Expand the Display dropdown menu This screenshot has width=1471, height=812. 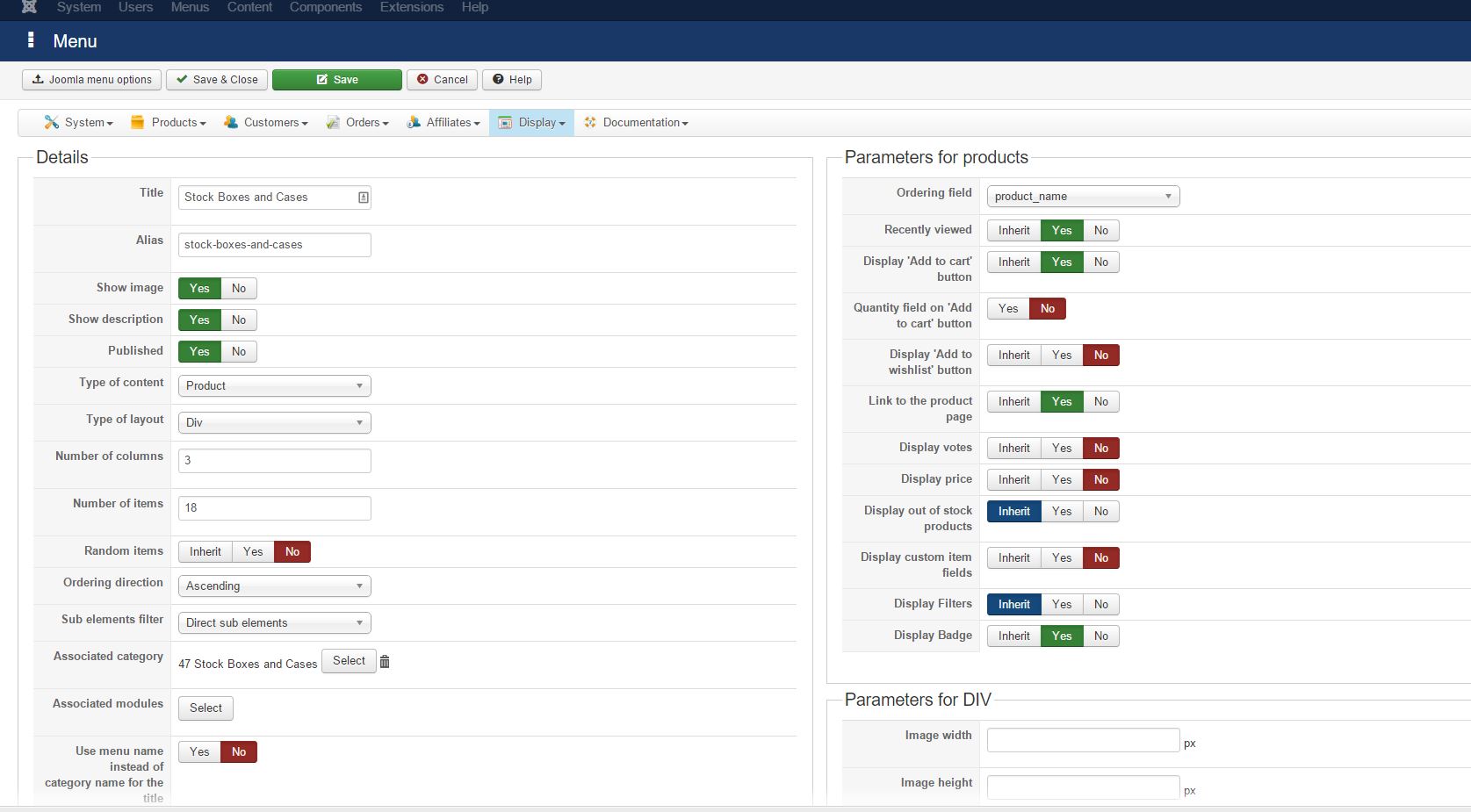[x=531, y=123]
